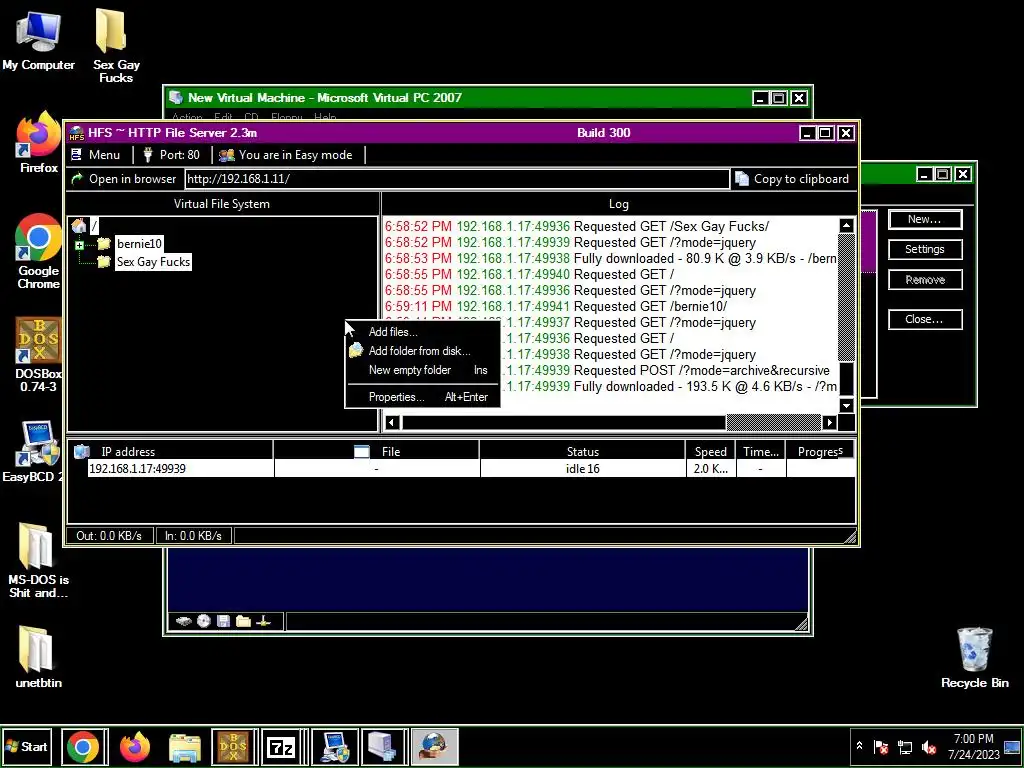Click the server URL address field
1024x768 pixels.
[x=456, y=179]
